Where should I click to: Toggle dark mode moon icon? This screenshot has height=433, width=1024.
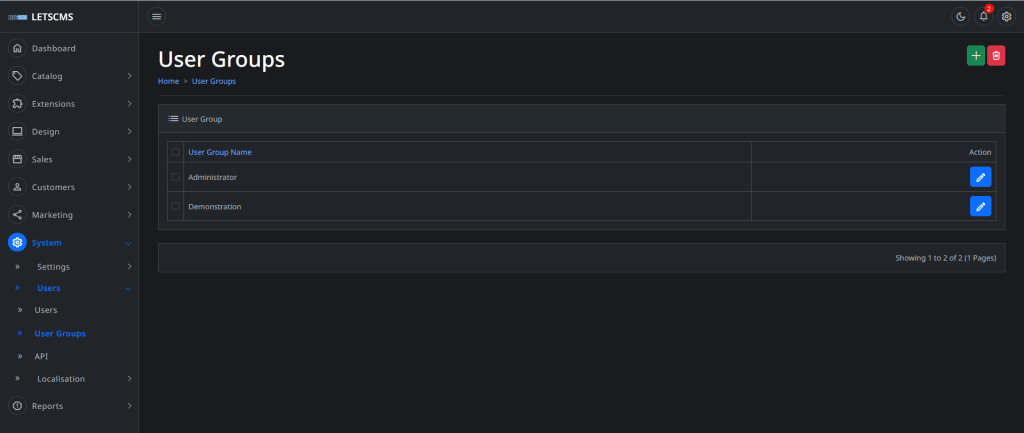[x=960, y=16]
